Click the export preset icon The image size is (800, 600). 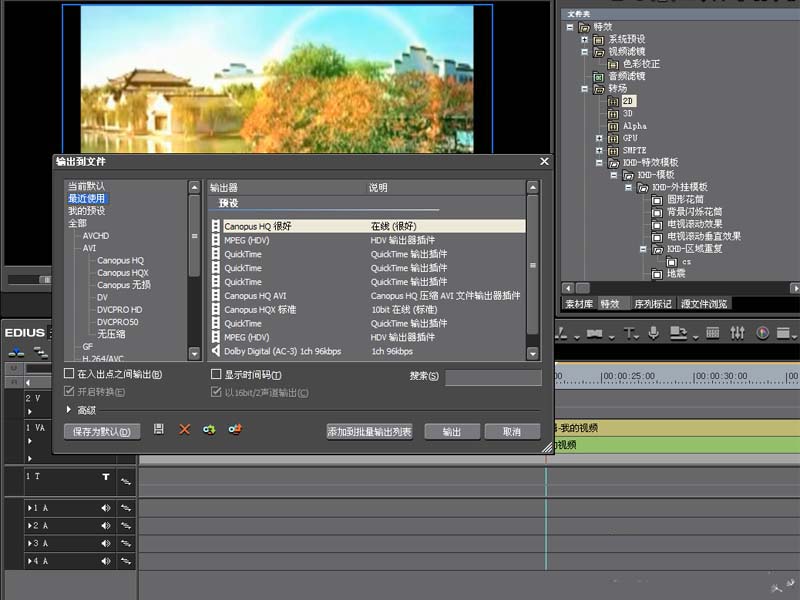click(x=235, y=430)
